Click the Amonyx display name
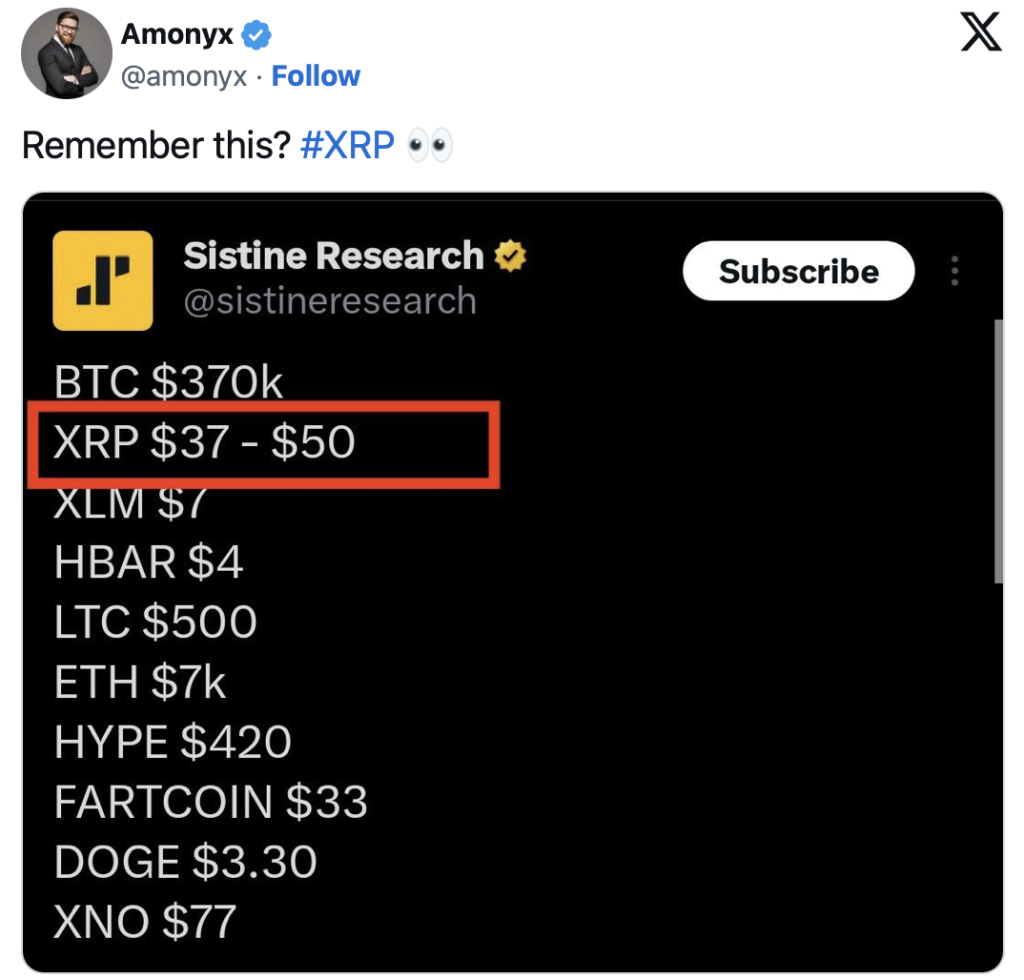Viewport: 1024px width, 980px height. 176,33
